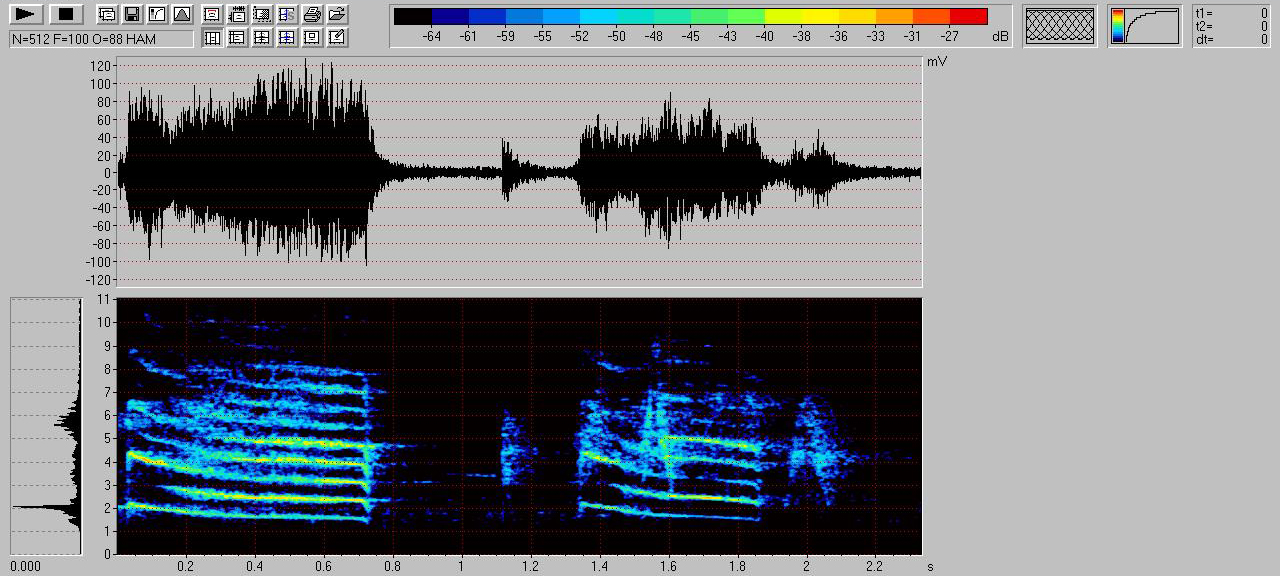Click the icon with red curve display

[x=212, y=14]
